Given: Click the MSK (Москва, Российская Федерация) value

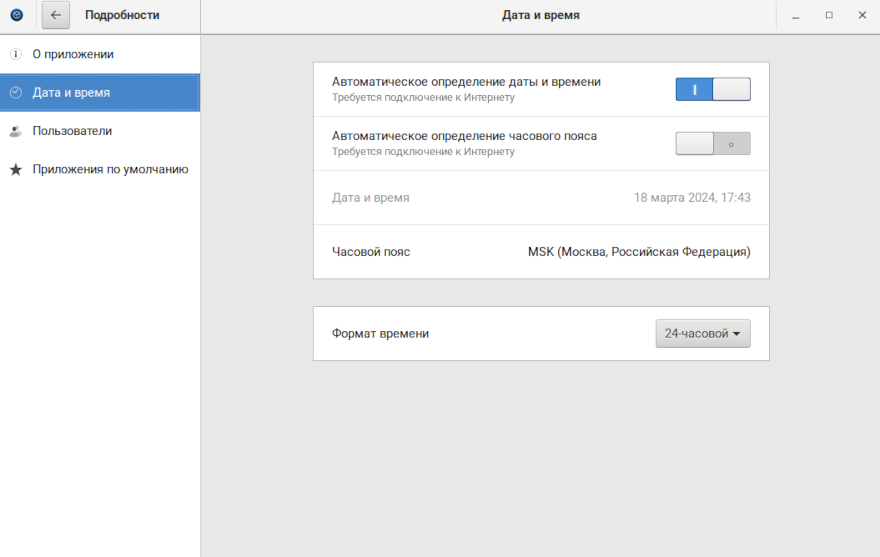Looking at the screenshot, I should pos(639,252).
